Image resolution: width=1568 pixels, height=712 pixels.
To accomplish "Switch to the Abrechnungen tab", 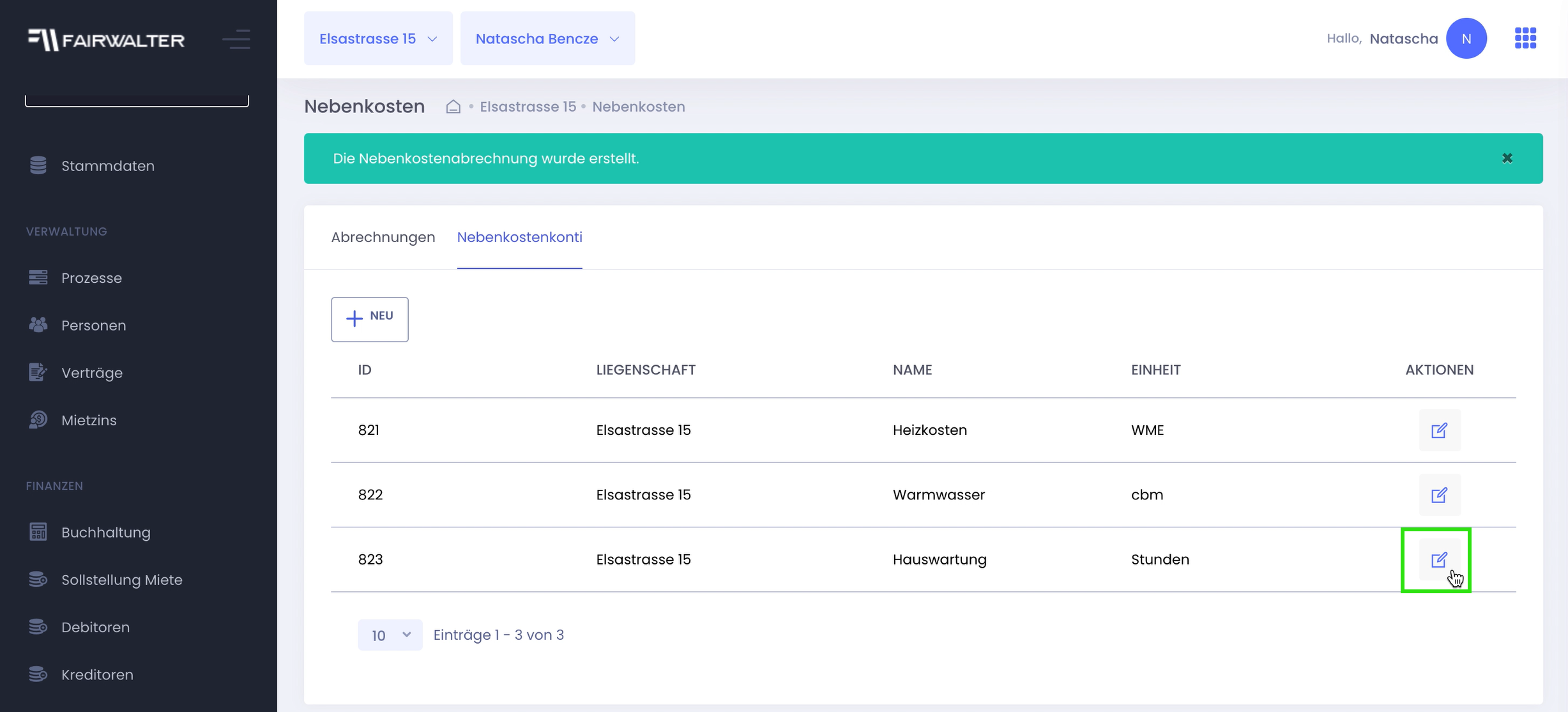I will point(383,237).
